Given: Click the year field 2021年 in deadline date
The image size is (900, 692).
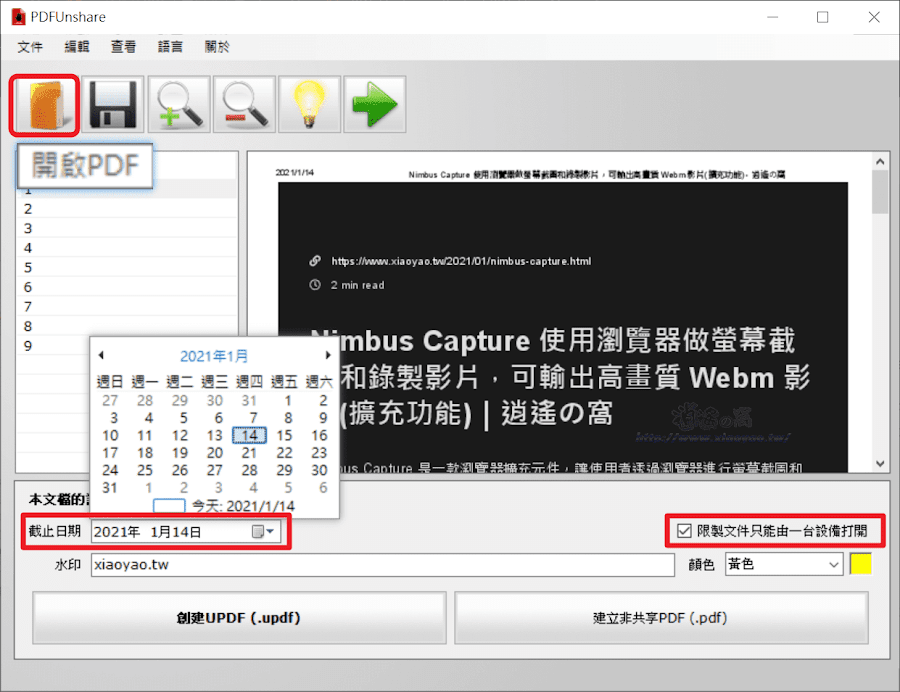Looking at the screenshot, I should coord(117,532).
